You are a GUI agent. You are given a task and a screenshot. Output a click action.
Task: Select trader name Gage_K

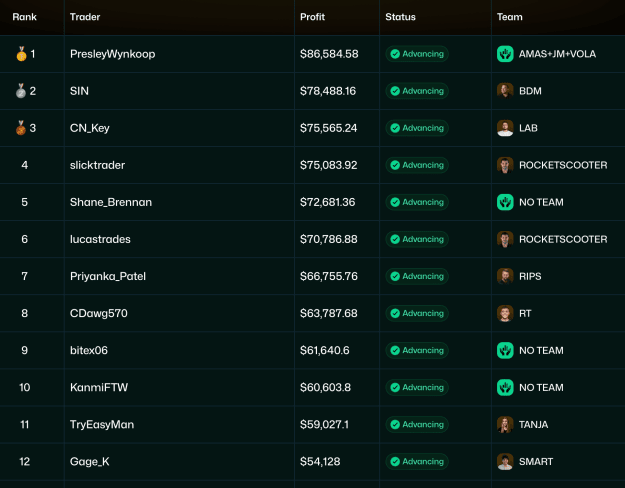tap(89, 462)
